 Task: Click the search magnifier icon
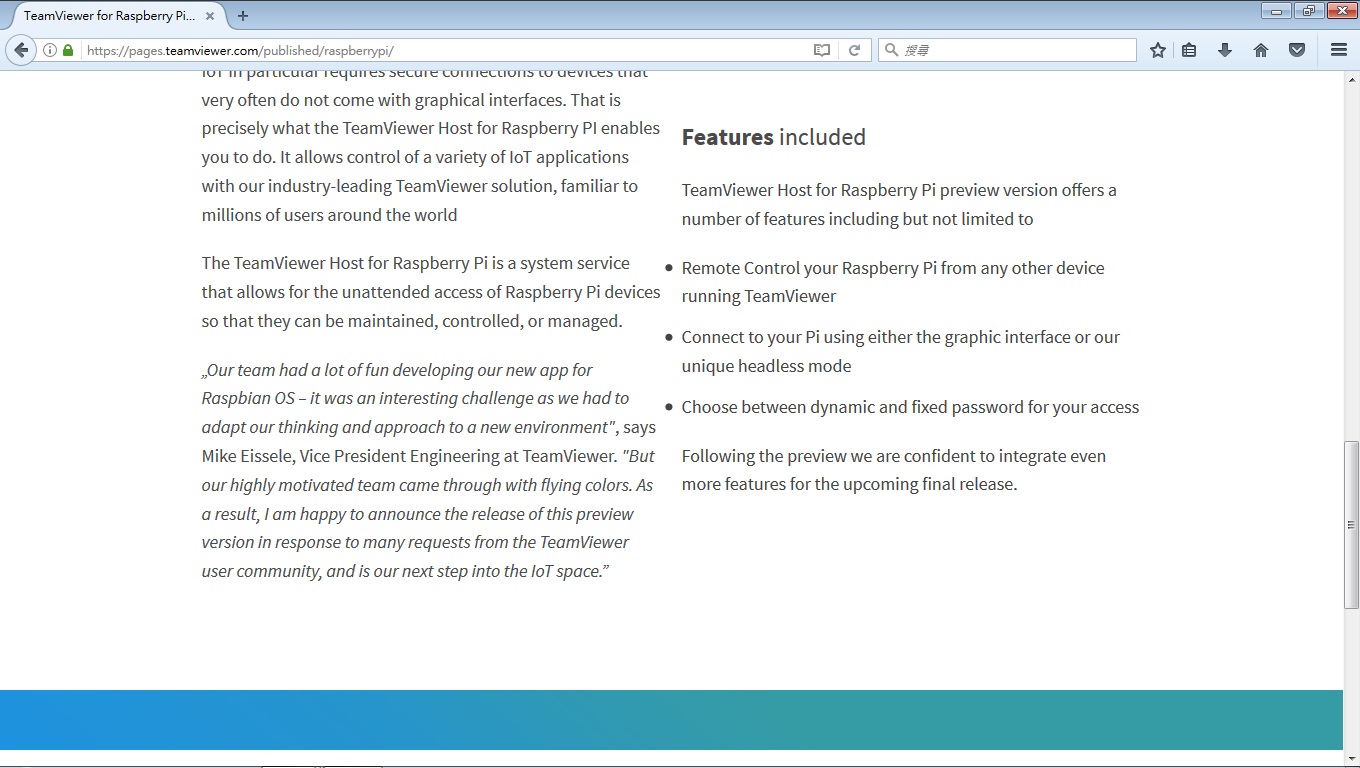tap(891, 50)
